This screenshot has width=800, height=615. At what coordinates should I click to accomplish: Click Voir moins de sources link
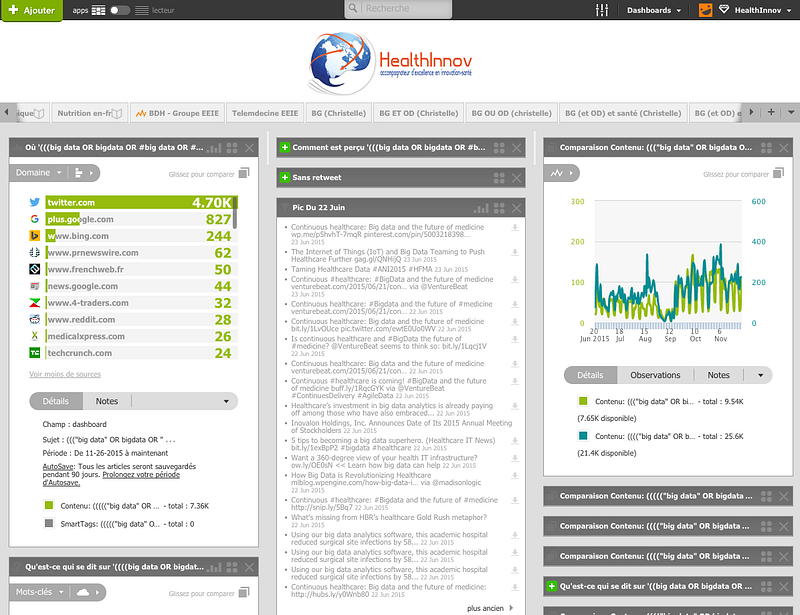tap(65, 374)
